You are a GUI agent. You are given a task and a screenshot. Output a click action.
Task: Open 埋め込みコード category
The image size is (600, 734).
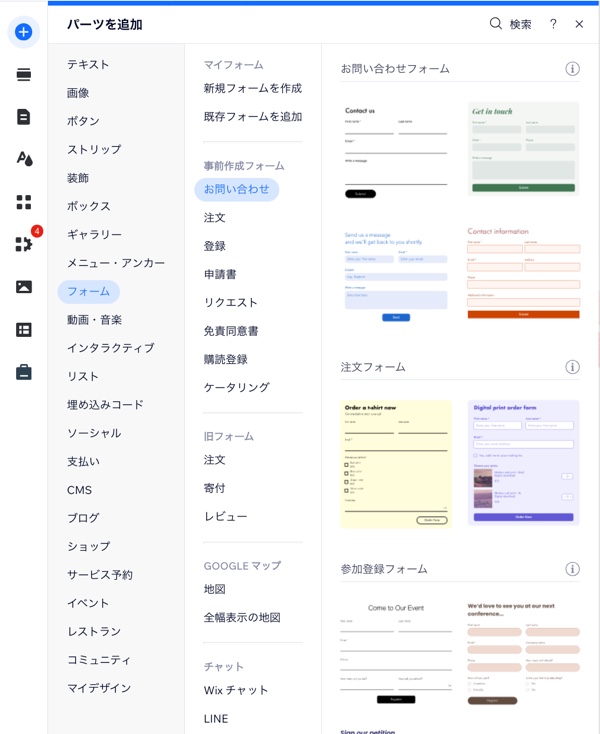(105, 404)
